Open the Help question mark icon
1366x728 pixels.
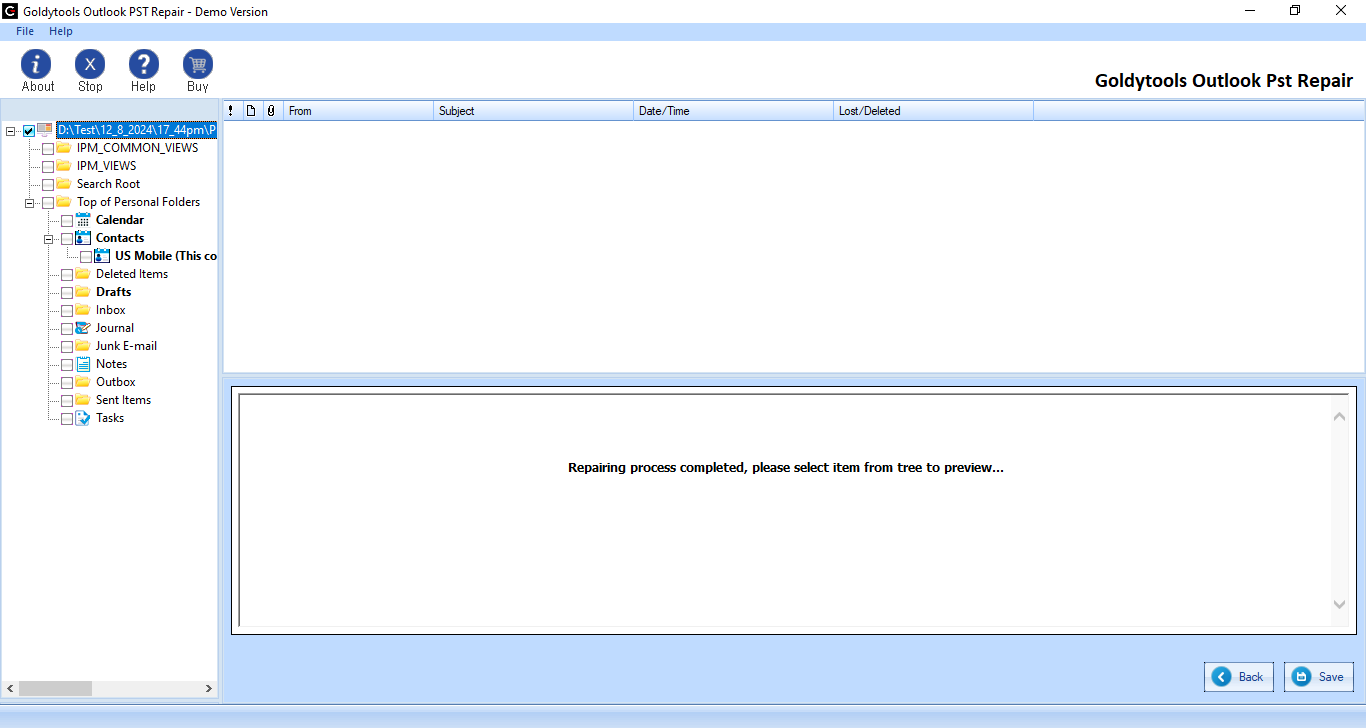pyautogui.click(x=144, y=64)
